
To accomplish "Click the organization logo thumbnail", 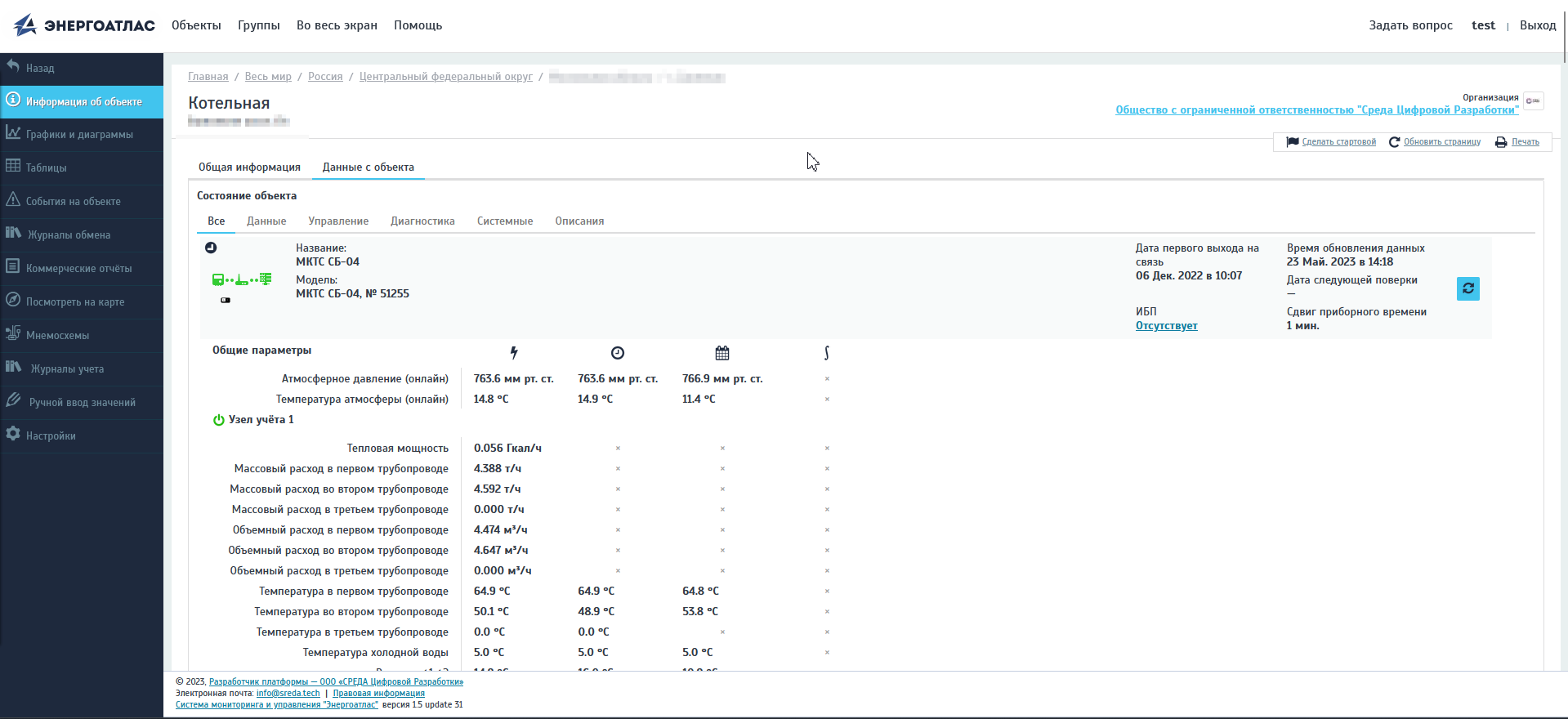I will coord(1534,101).
